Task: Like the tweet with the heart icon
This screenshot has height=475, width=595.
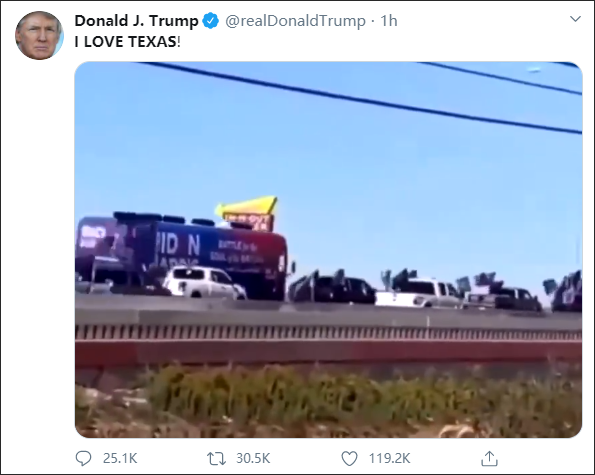Action: pyautogui.click(x=349, y=458)
